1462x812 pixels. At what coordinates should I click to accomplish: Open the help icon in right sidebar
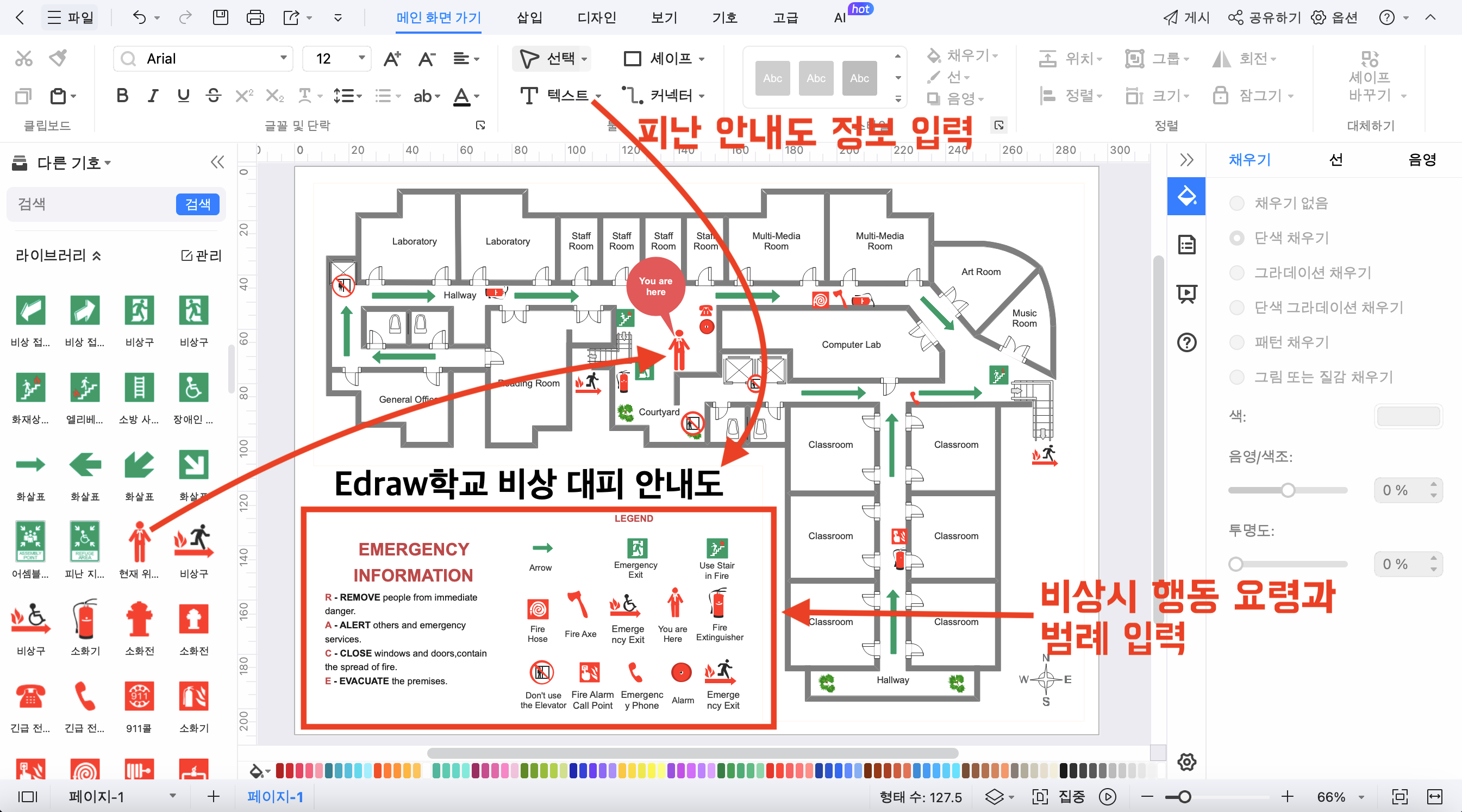(1187, 342)
